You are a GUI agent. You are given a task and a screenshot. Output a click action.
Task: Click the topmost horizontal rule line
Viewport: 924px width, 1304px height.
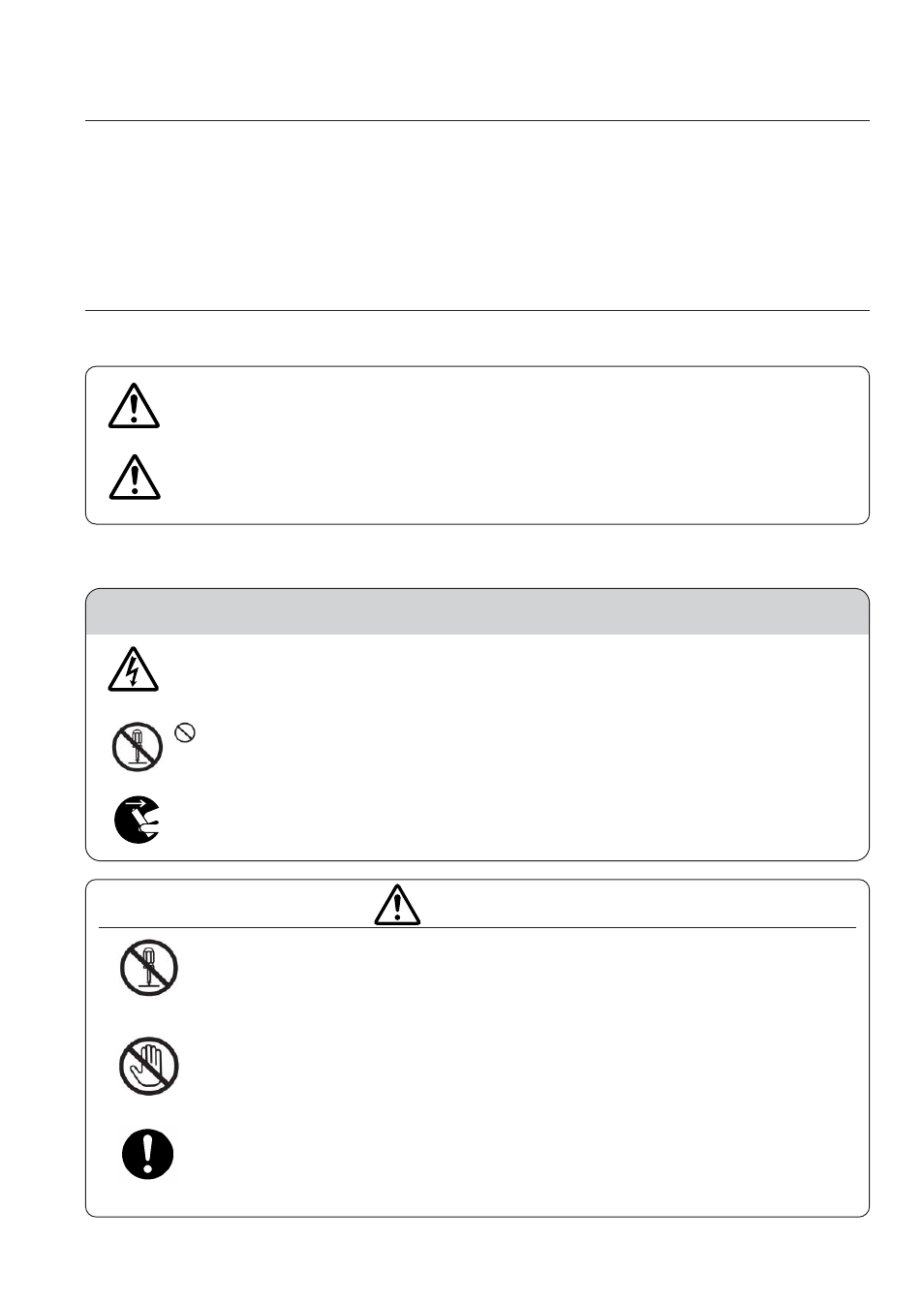pos(477,121)
